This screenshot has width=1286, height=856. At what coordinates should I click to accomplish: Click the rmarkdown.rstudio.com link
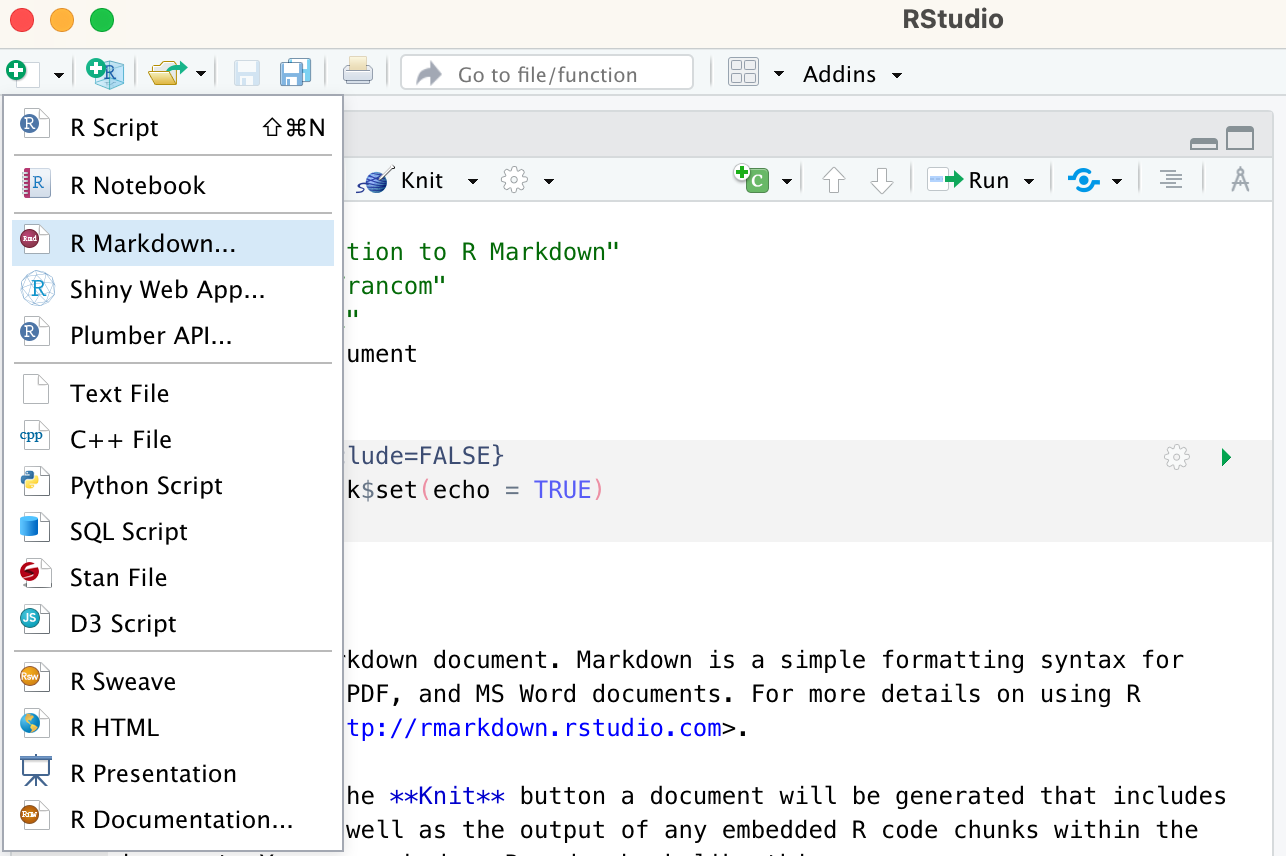(x=534, y=727)
